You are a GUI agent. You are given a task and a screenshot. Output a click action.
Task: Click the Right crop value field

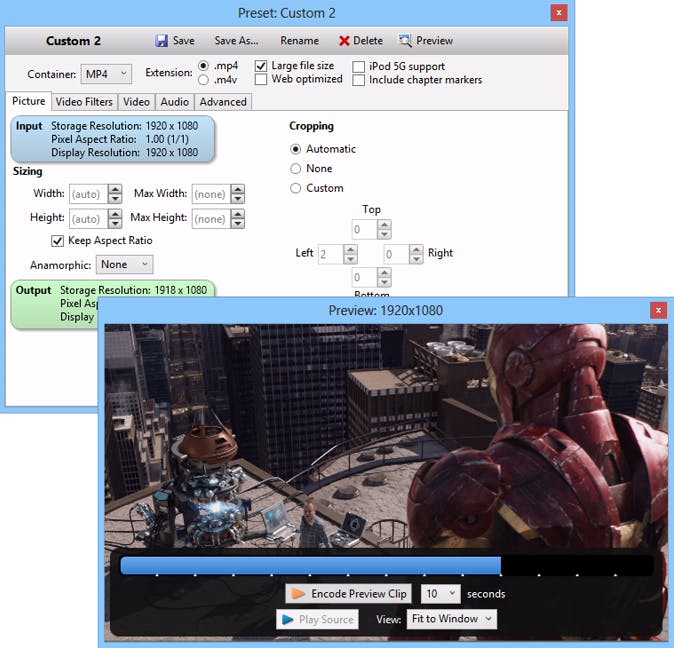click(396, 254)
